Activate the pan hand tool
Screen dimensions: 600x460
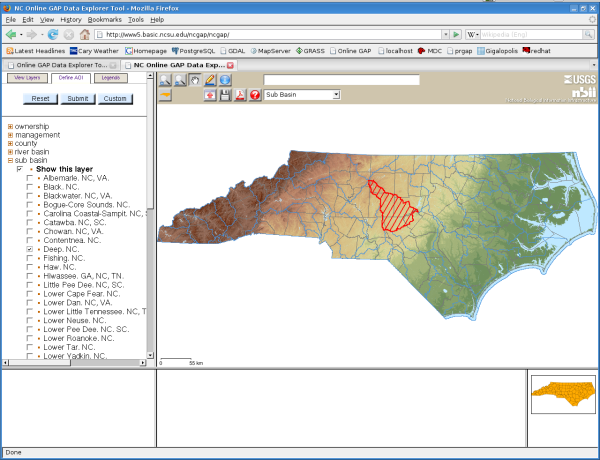[195, 80]
